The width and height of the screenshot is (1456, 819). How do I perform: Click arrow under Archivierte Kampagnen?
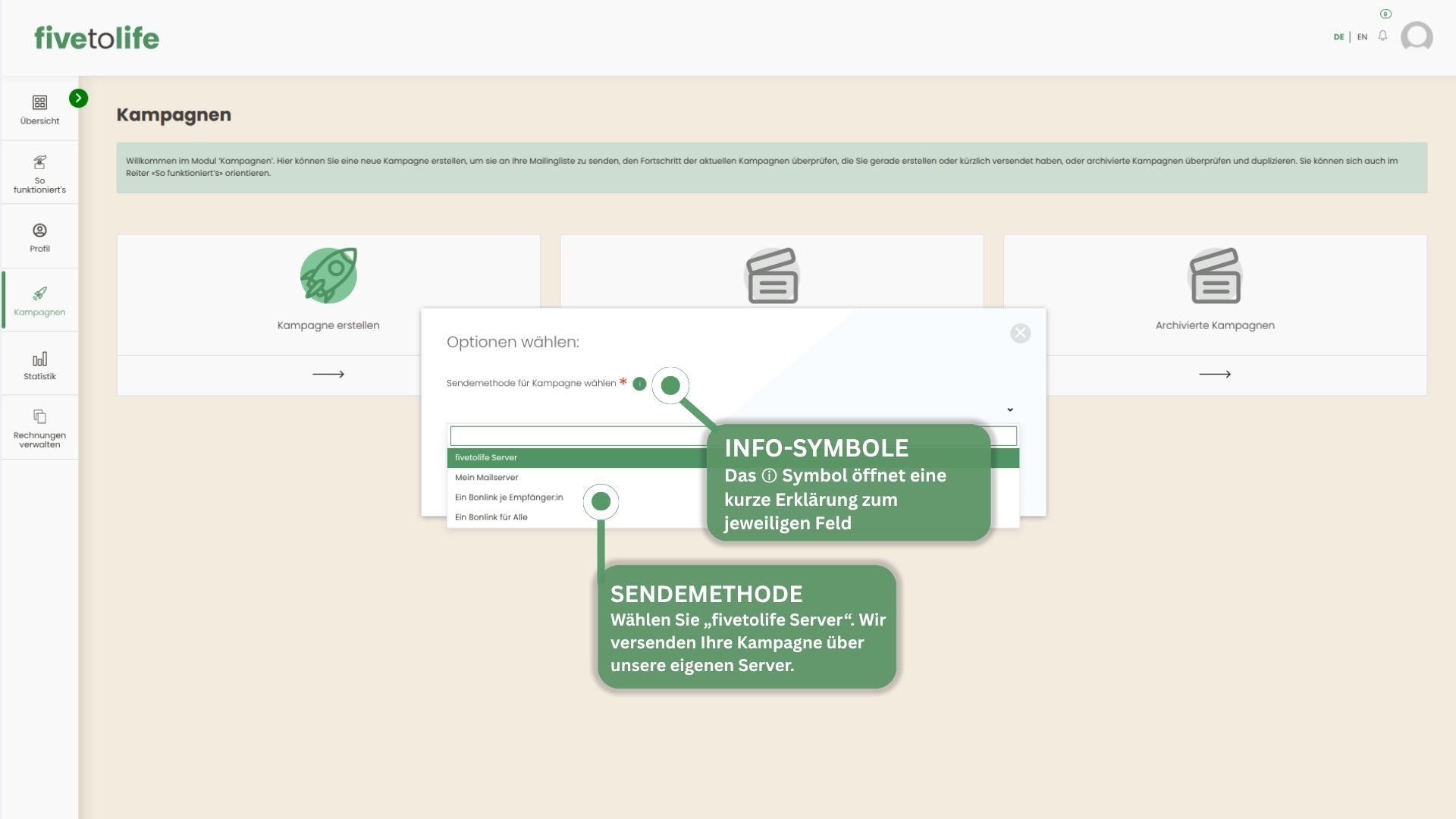[x=1215, y=374]
